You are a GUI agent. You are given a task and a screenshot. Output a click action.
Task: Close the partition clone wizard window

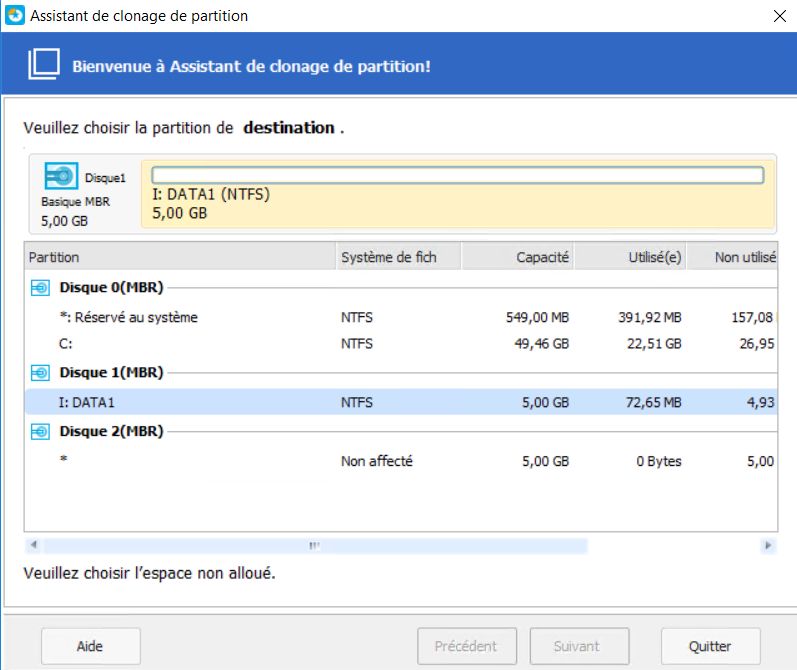point(778,16)
